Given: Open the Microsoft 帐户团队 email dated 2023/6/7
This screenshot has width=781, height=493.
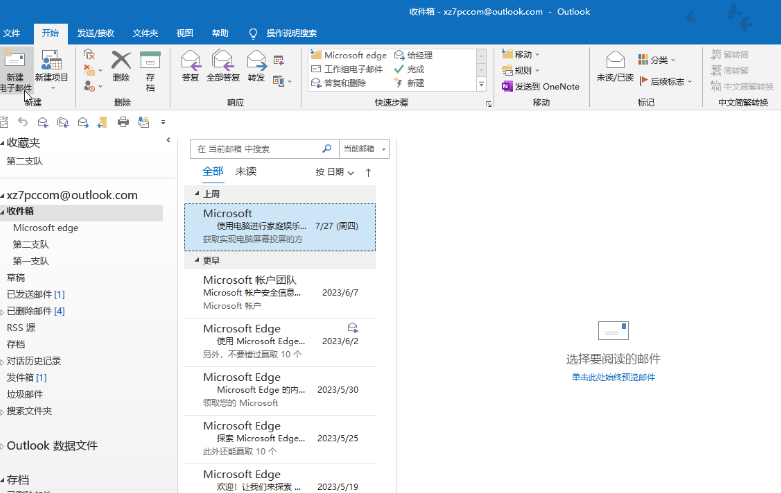Looking at the screenshot, I should 280,293.
